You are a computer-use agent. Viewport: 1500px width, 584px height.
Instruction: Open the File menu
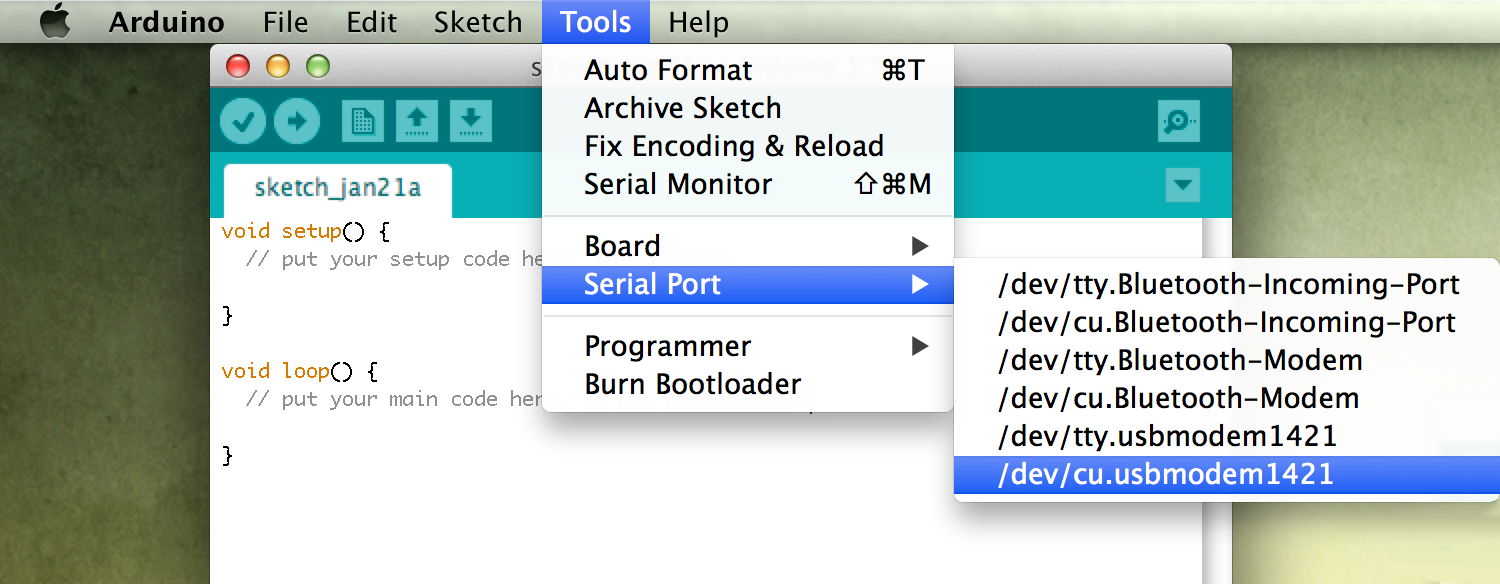click(x=285, y=22)
